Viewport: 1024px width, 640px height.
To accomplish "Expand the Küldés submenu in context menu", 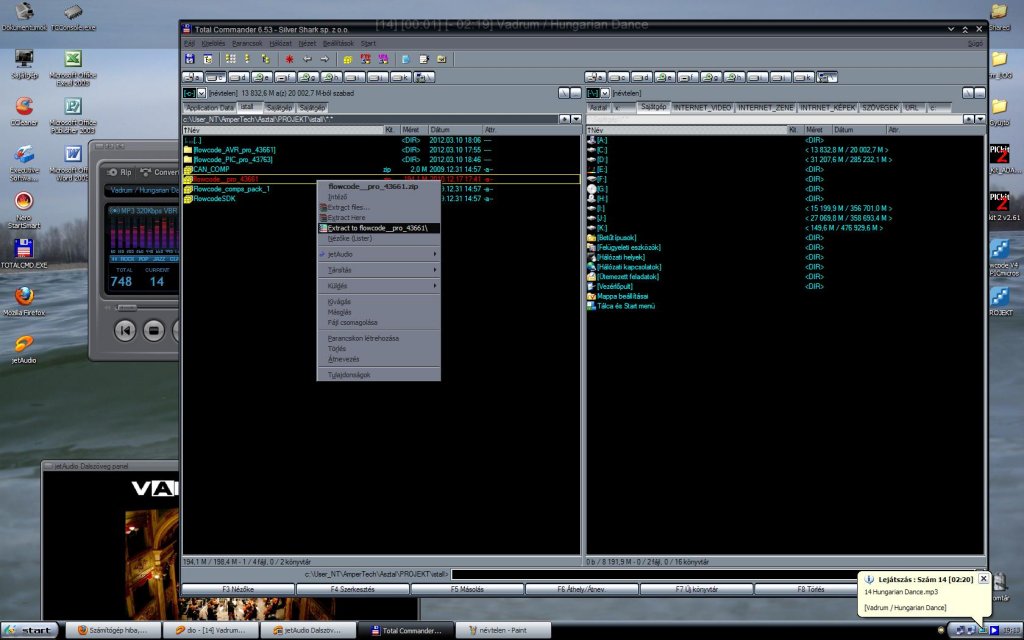I will point(378,285).
